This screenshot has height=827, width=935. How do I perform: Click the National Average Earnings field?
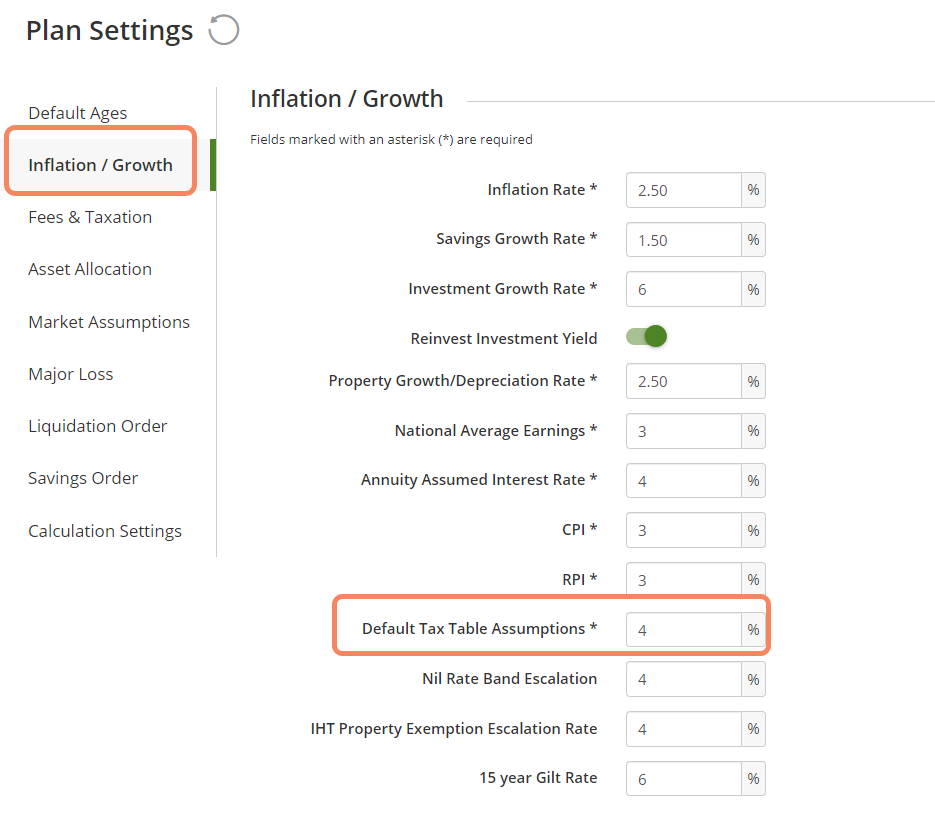click(684, 431)
